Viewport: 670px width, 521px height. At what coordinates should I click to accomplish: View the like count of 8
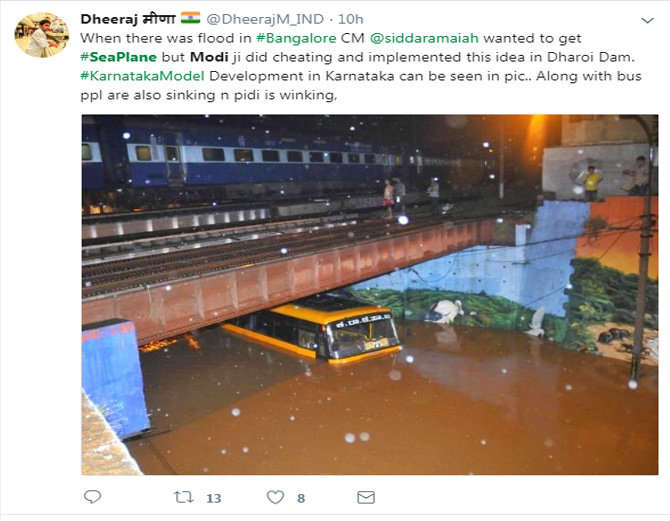[301, 498]
